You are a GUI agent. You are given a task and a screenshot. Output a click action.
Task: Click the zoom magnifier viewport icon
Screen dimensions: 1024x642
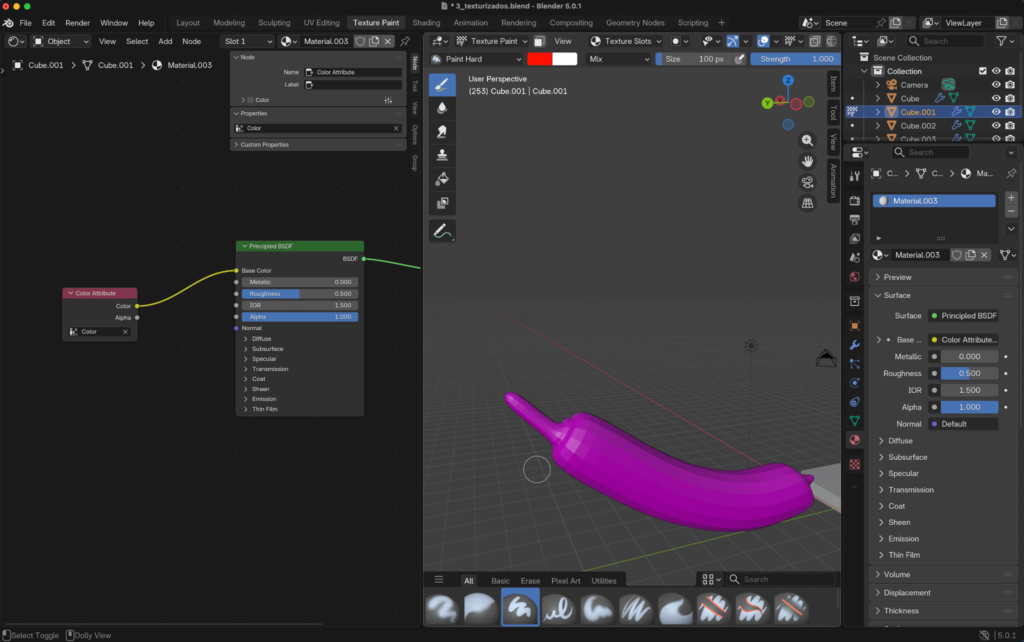click(807, 141)
